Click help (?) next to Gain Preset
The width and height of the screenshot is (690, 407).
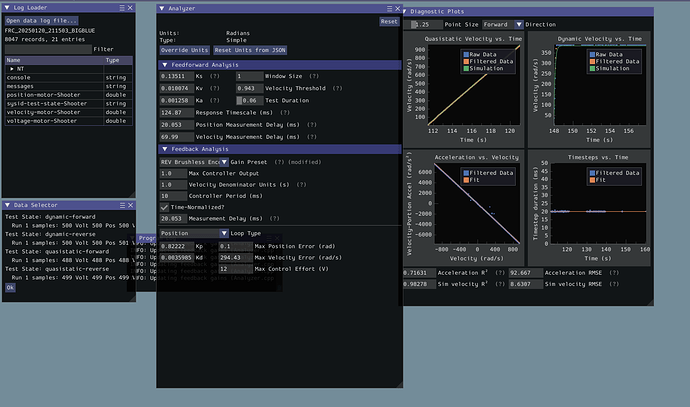point(279,162)
